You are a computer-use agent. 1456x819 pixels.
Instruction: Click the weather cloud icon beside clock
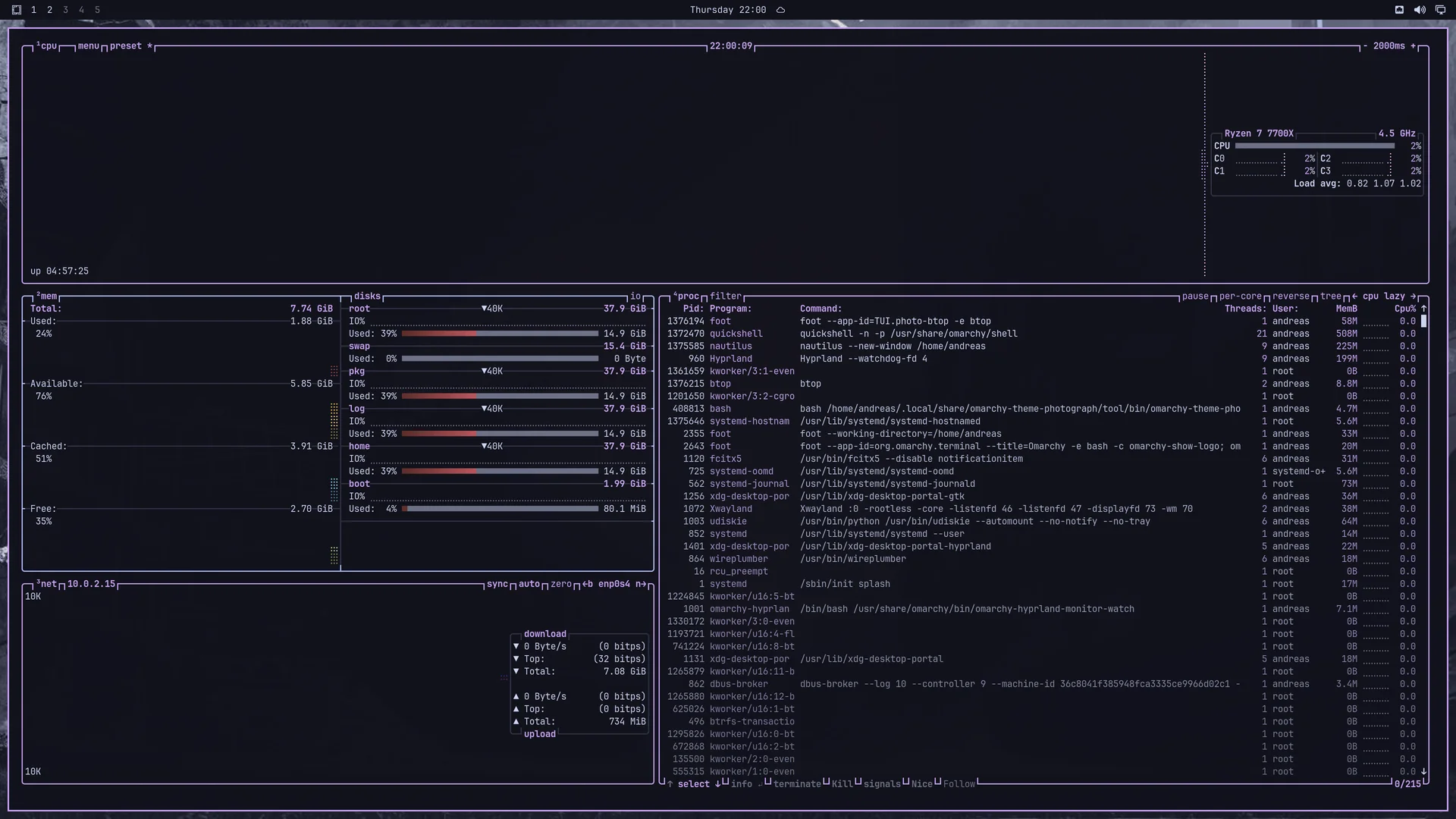point(780,10)
